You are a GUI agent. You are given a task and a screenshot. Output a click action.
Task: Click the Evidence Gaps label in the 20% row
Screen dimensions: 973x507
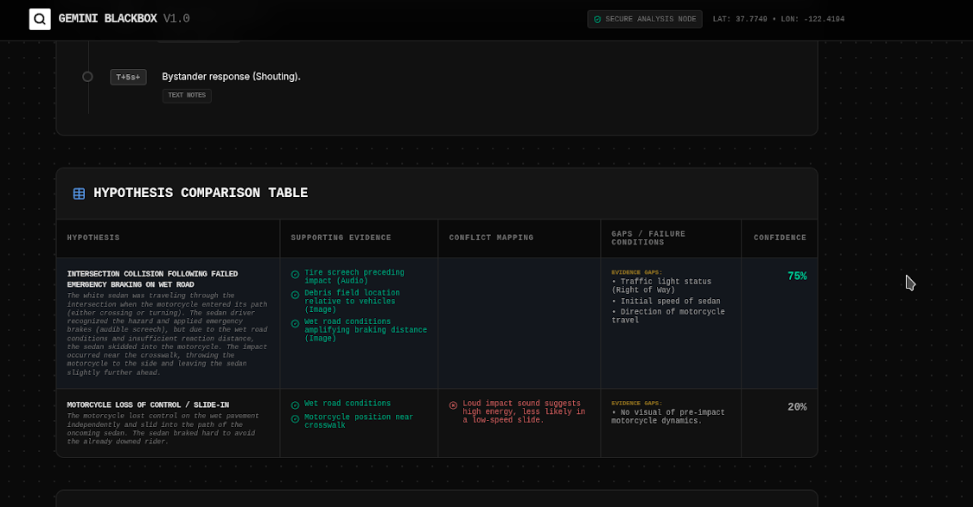[x=637, y=403]
